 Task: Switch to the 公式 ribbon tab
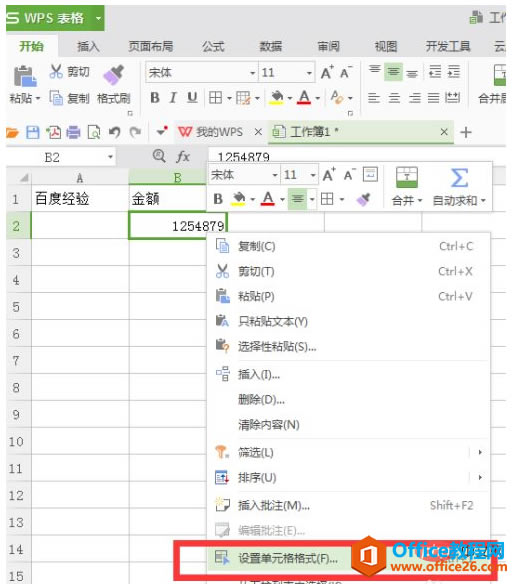[x=213, y=46]
